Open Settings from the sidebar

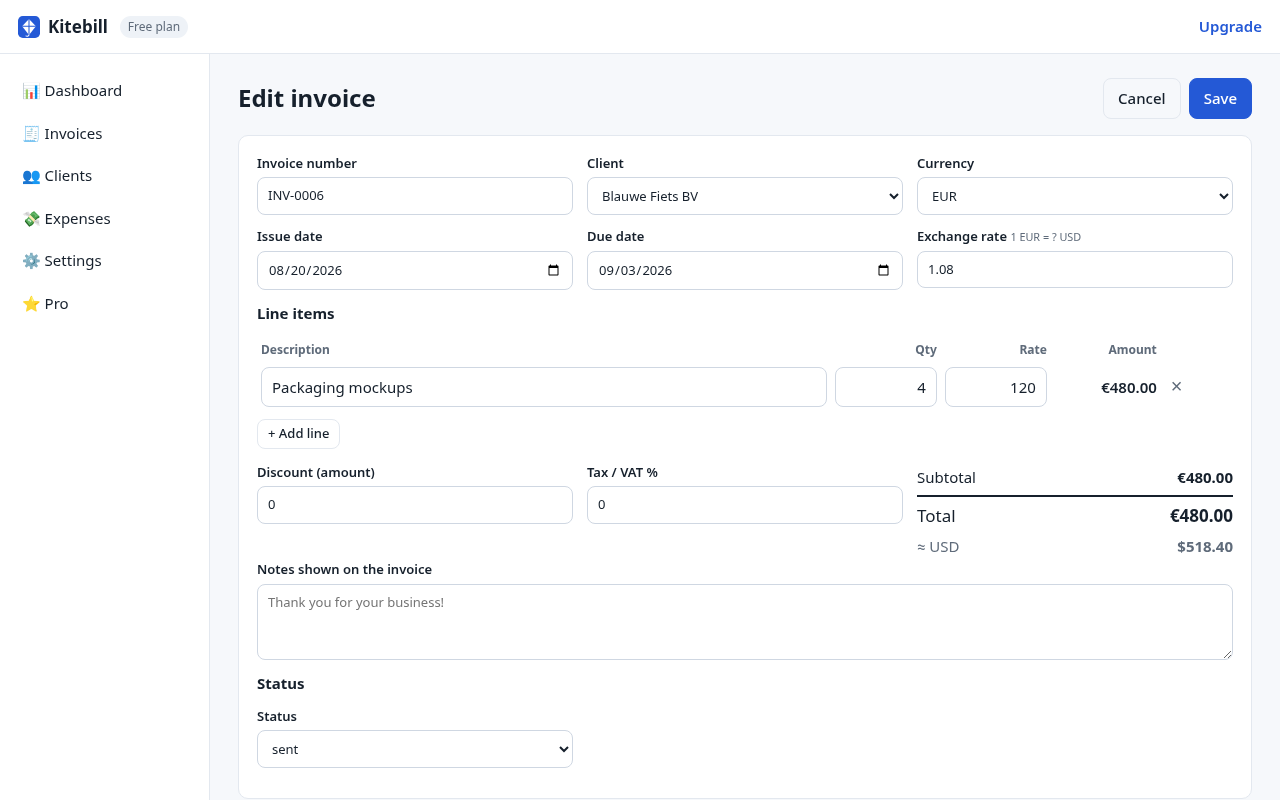click(x=105, y=261)
